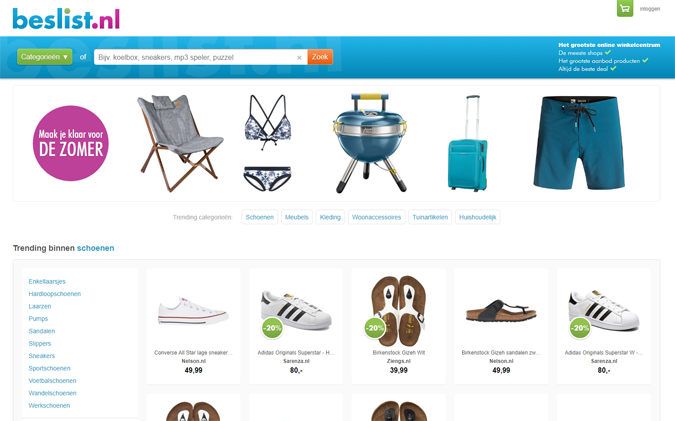Select the turquoise suitcase image

tap(468, 143)
